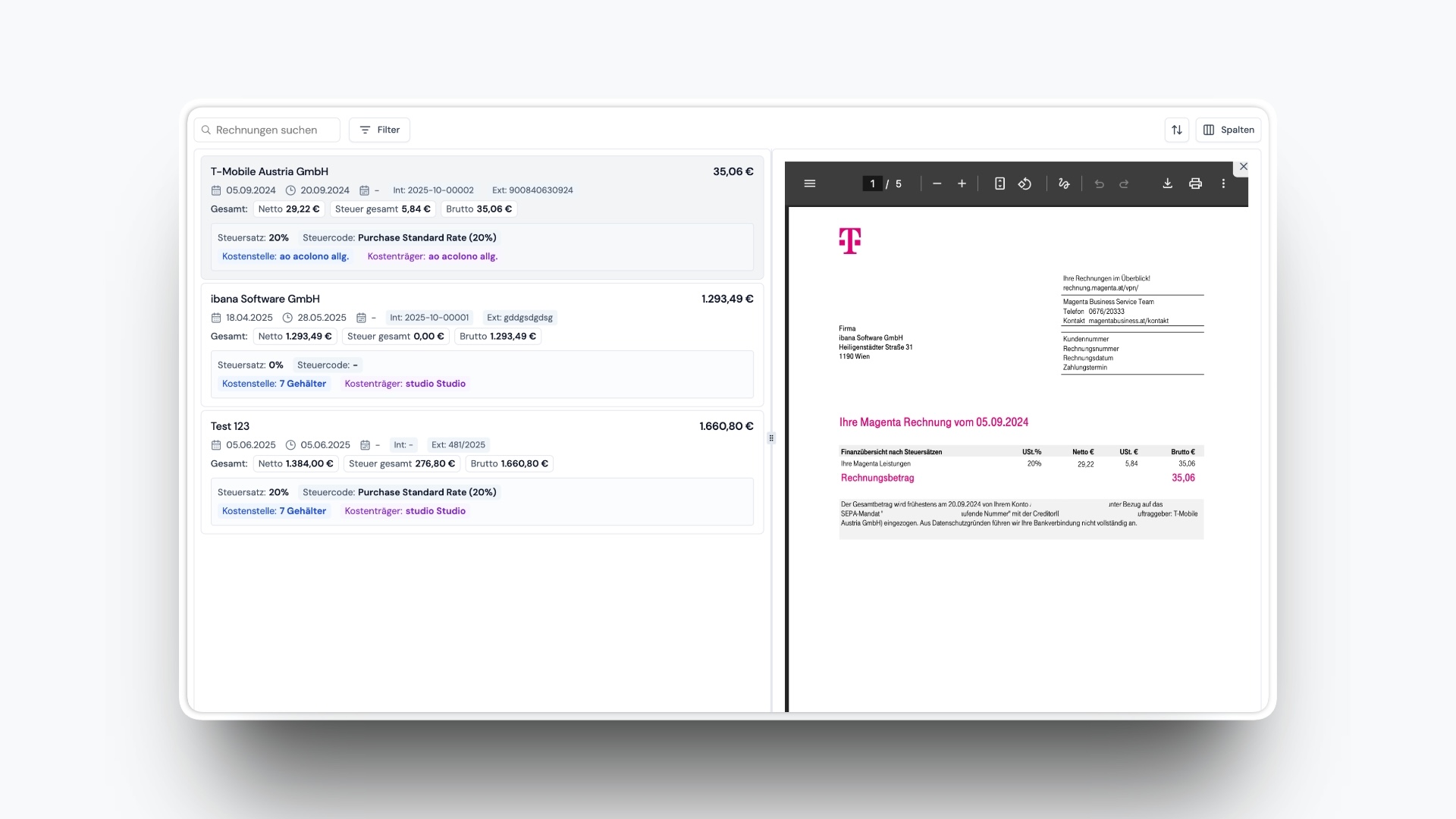Image resolution: width=1456 pixels, height=819 pixels.
Task: Download the T-Mobile invoice PDF
Action: tap(1167, 184)
